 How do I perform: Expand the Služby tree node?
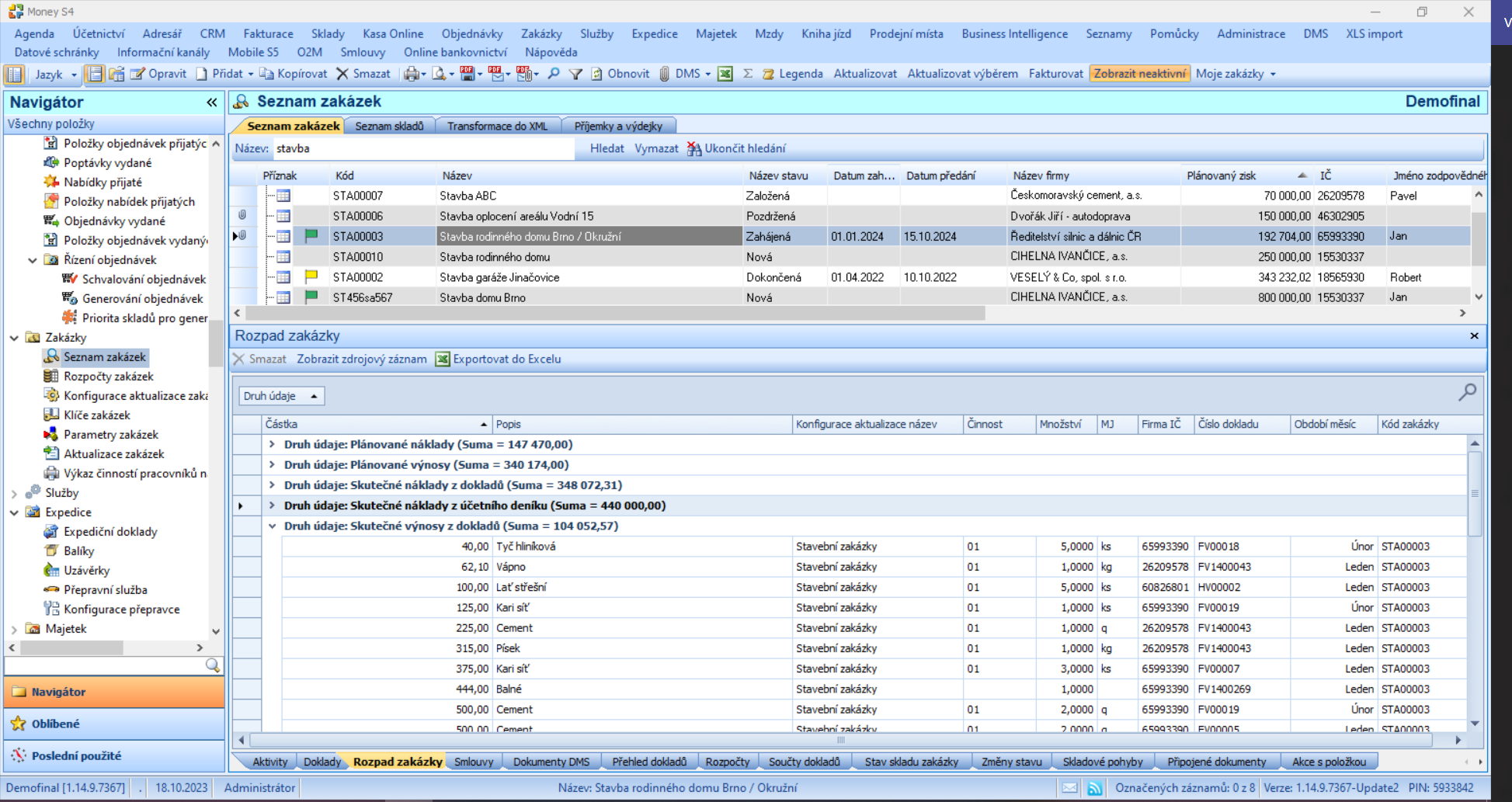point(14,493)
